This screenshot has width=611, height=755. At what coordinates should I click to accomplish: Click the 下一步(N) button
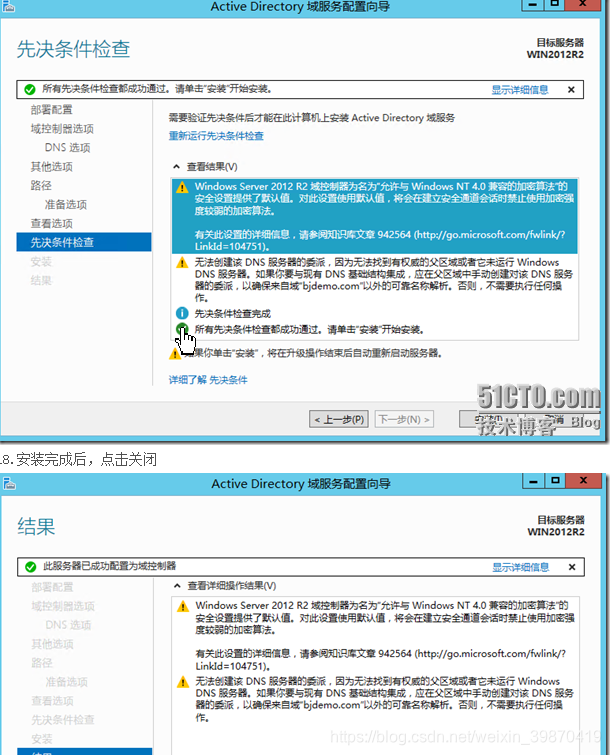tap(404, 419)
